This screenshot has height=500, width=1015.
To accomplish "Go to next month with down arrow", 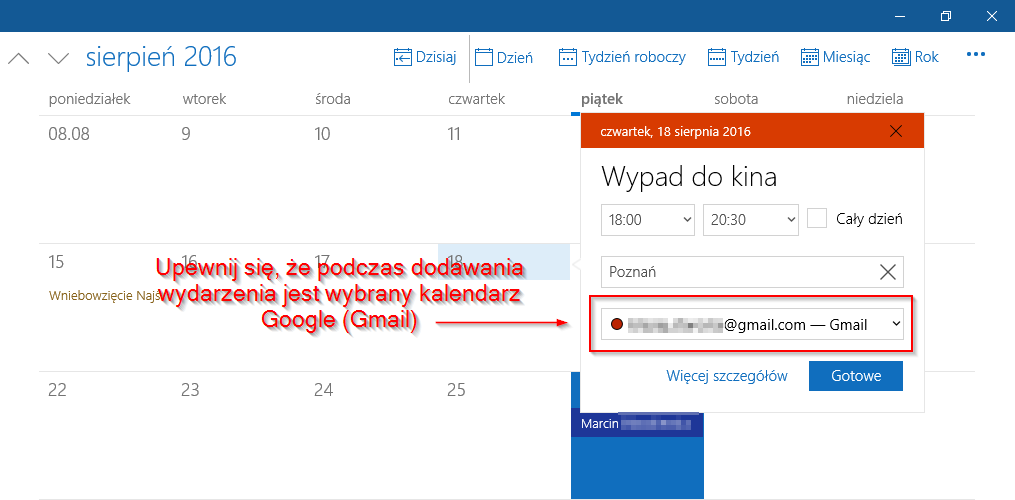I will click(x=58, y=58).
